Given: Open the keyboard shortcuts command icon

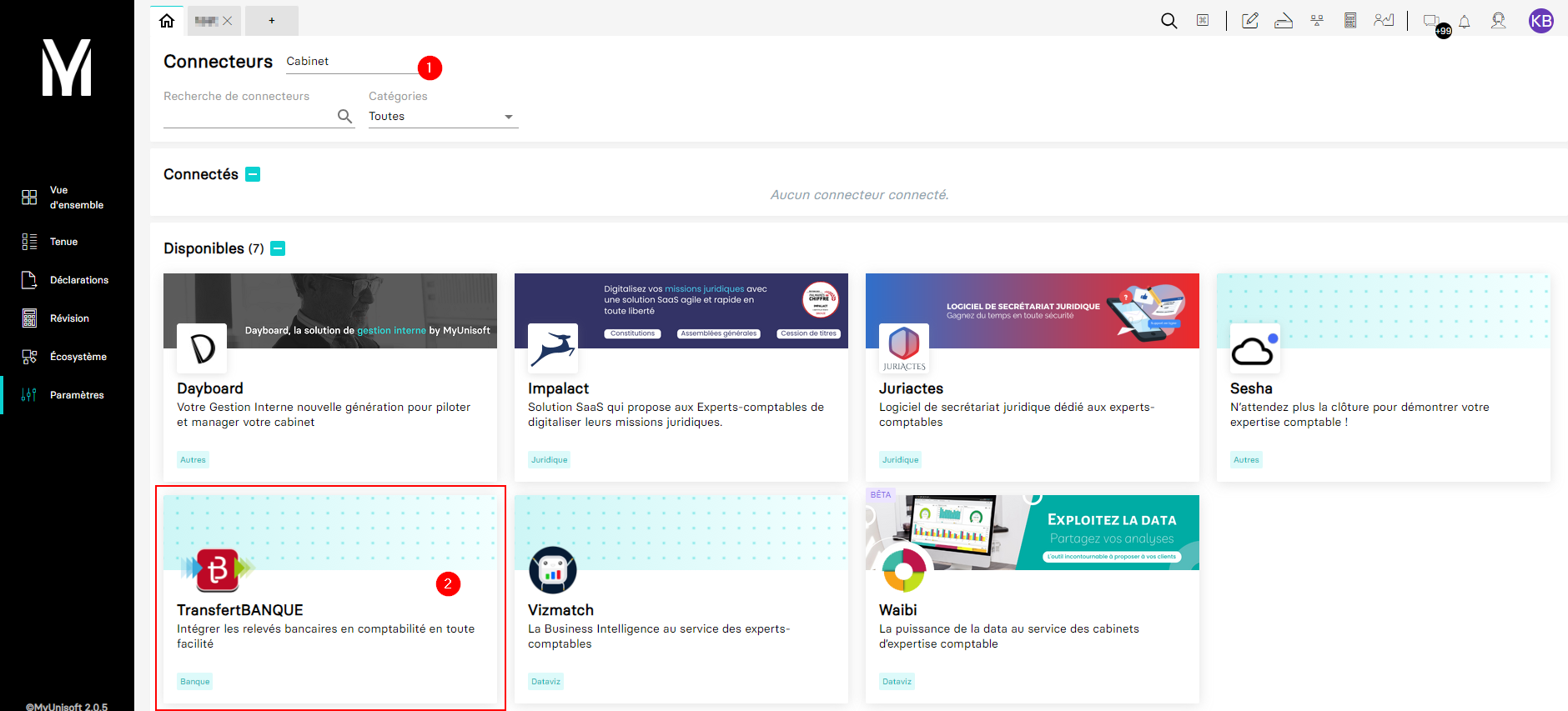Looking at the screenshot, I should pos(1203,20).
